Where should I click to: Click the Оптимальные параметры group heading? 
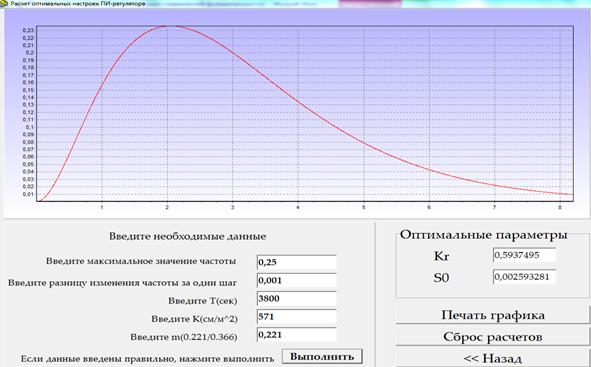point(483,234)
